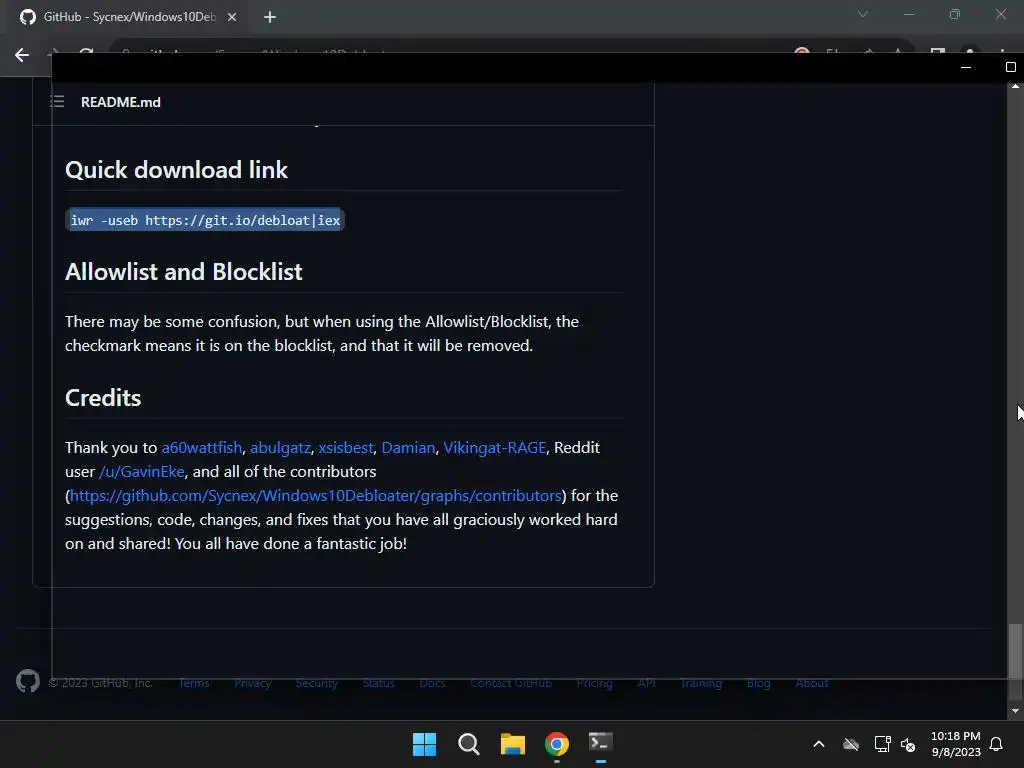The image size is (1024, 768).
Task: Show hidden system tray icons
Action: [x=818, y=744]
